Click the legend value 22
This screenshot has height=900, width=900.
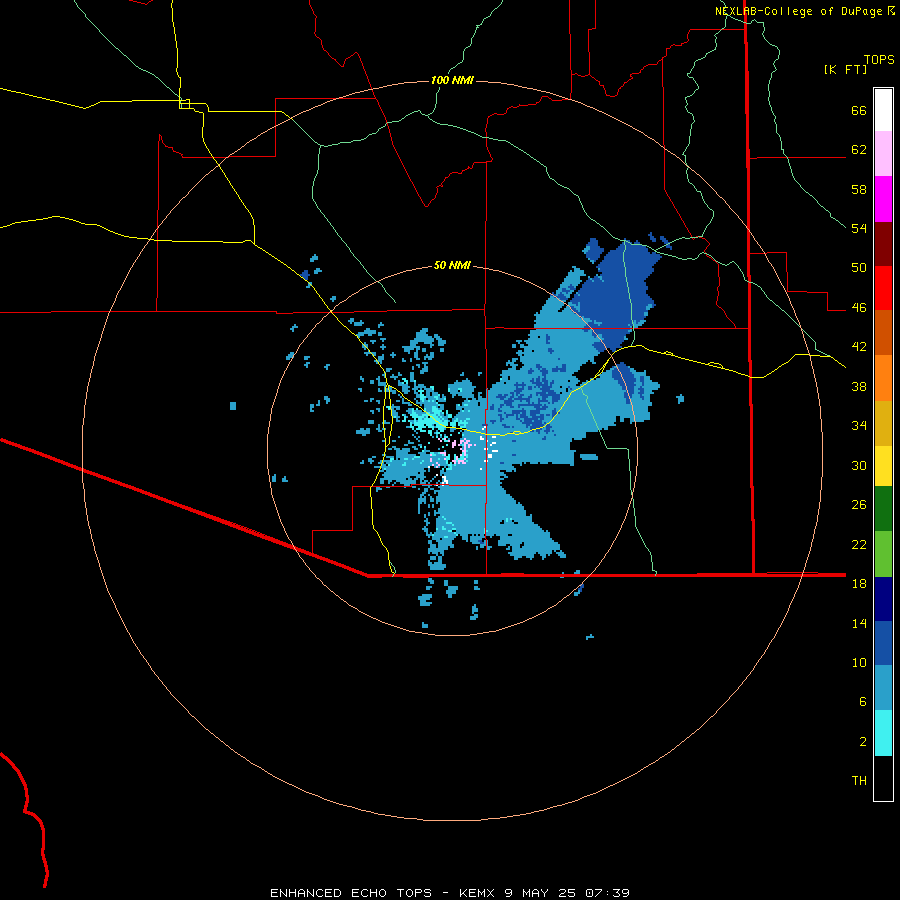tap(859, 544)
